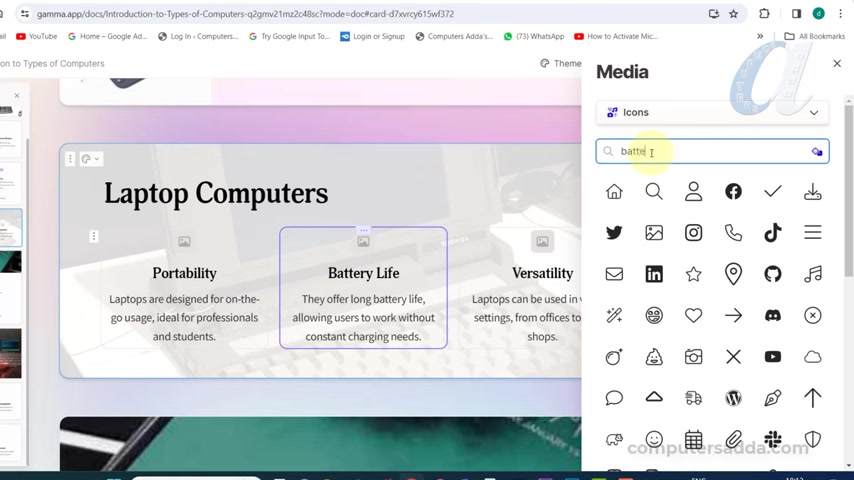Expand the hidden bookmarks overflow chevron
Screen dimensions: 854x480
[760, 36]
